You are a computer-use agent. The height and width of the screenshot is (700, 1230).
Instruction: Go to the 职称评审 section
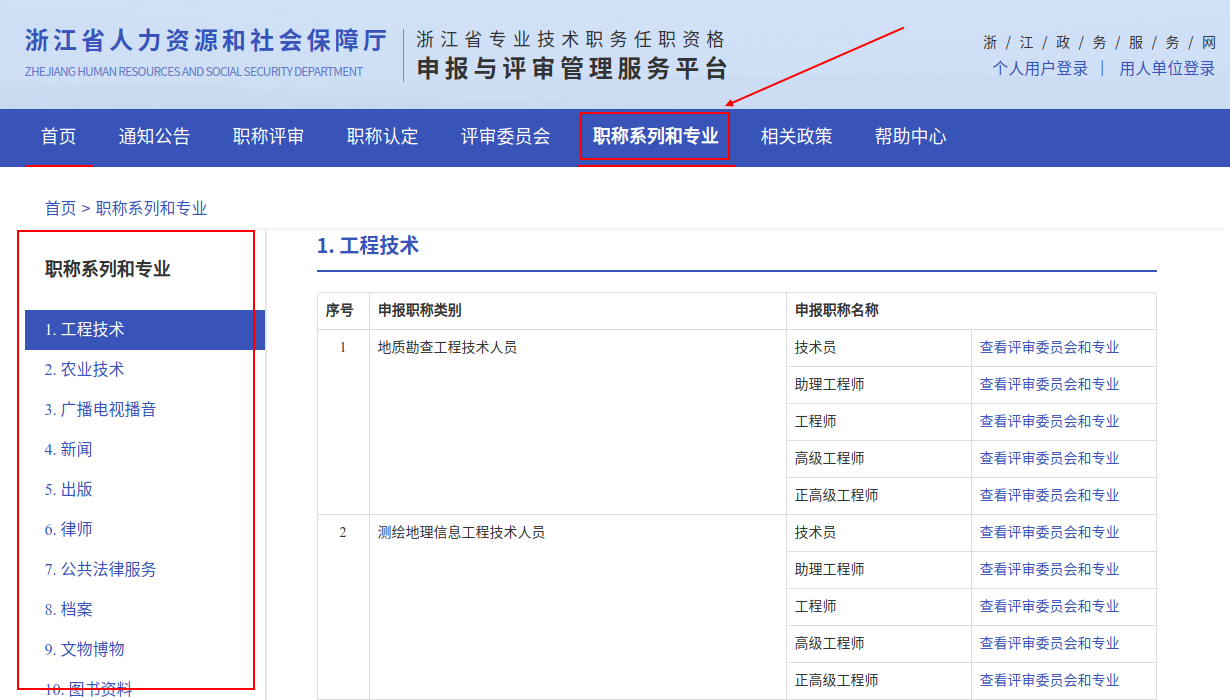[x=268, y=137]
